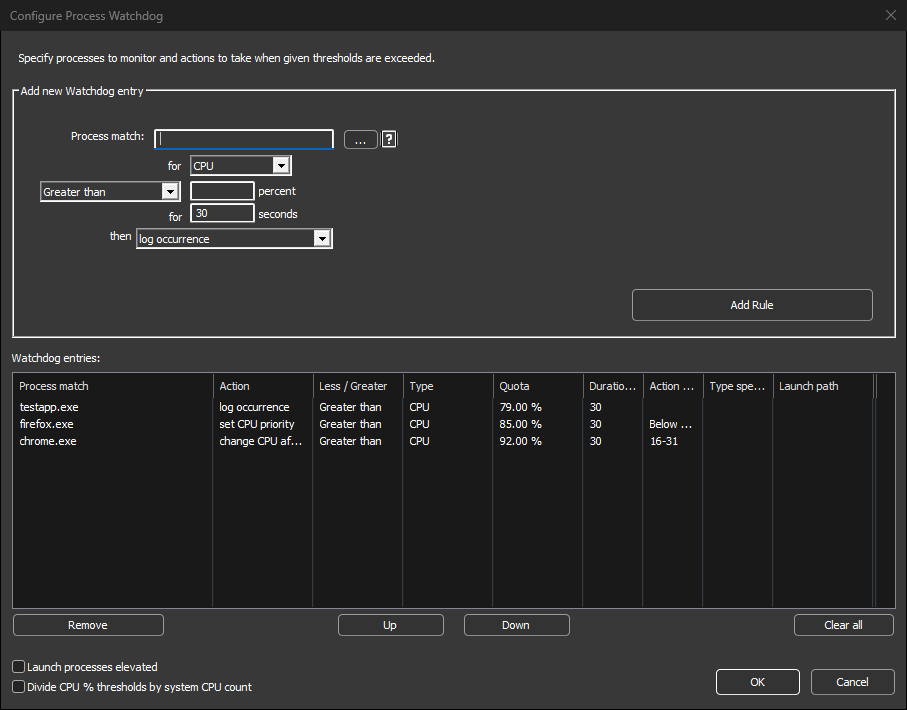Open the log occurrence action dropdown
The width and height of the screenshot is (907, 710).
234,238
